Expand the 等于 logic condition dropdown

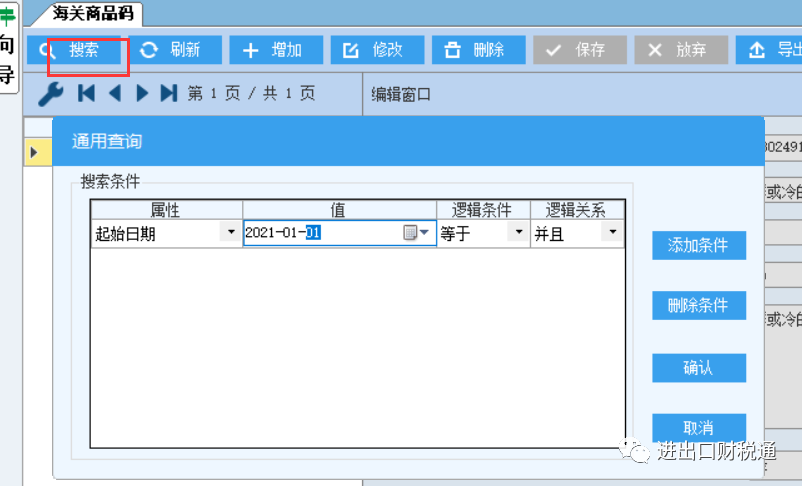[518, 233]
